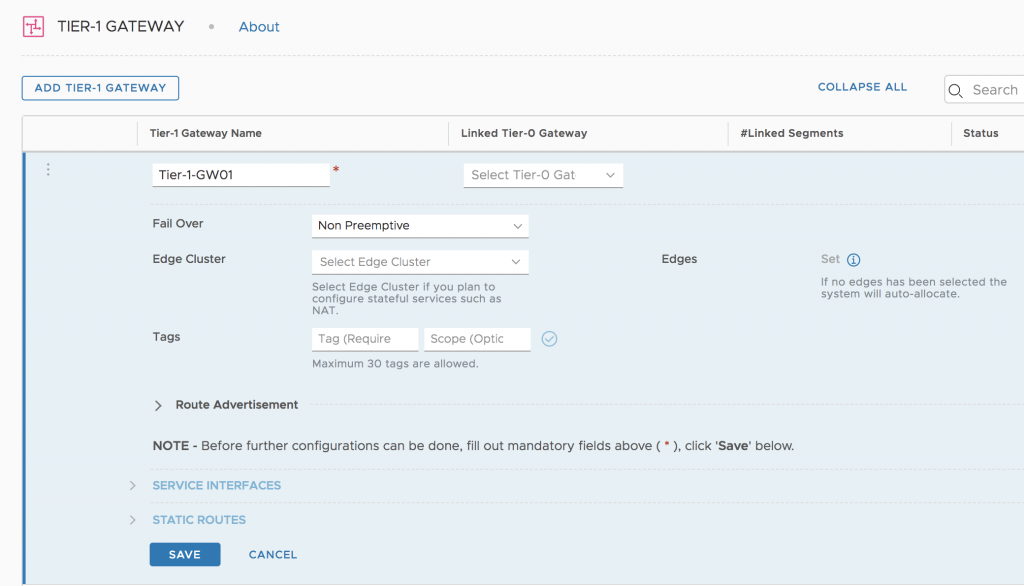Click the Route Advertisement label

coord(236,405)
